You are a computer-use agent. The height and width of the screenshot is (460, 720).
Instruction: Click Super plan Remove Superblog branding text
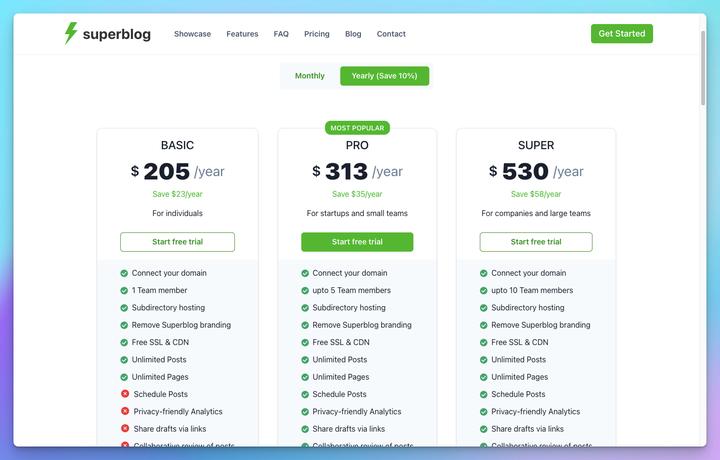[540, 325]
